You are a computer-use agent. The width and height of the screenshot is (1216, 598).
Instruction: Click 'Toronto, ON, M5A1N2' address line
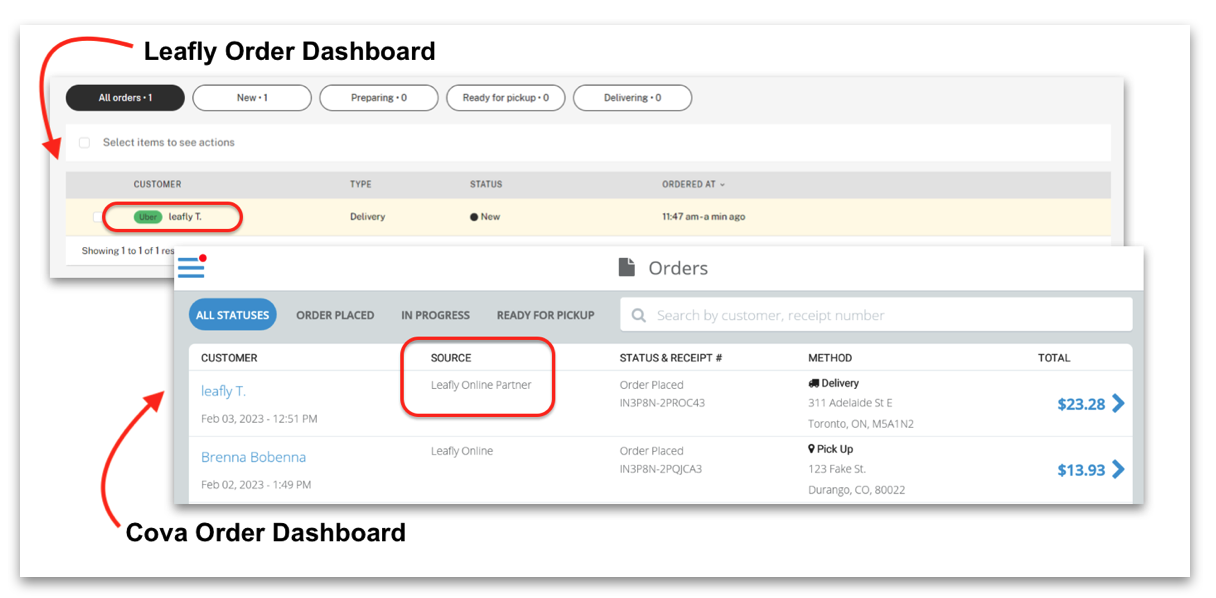(861, 424)
